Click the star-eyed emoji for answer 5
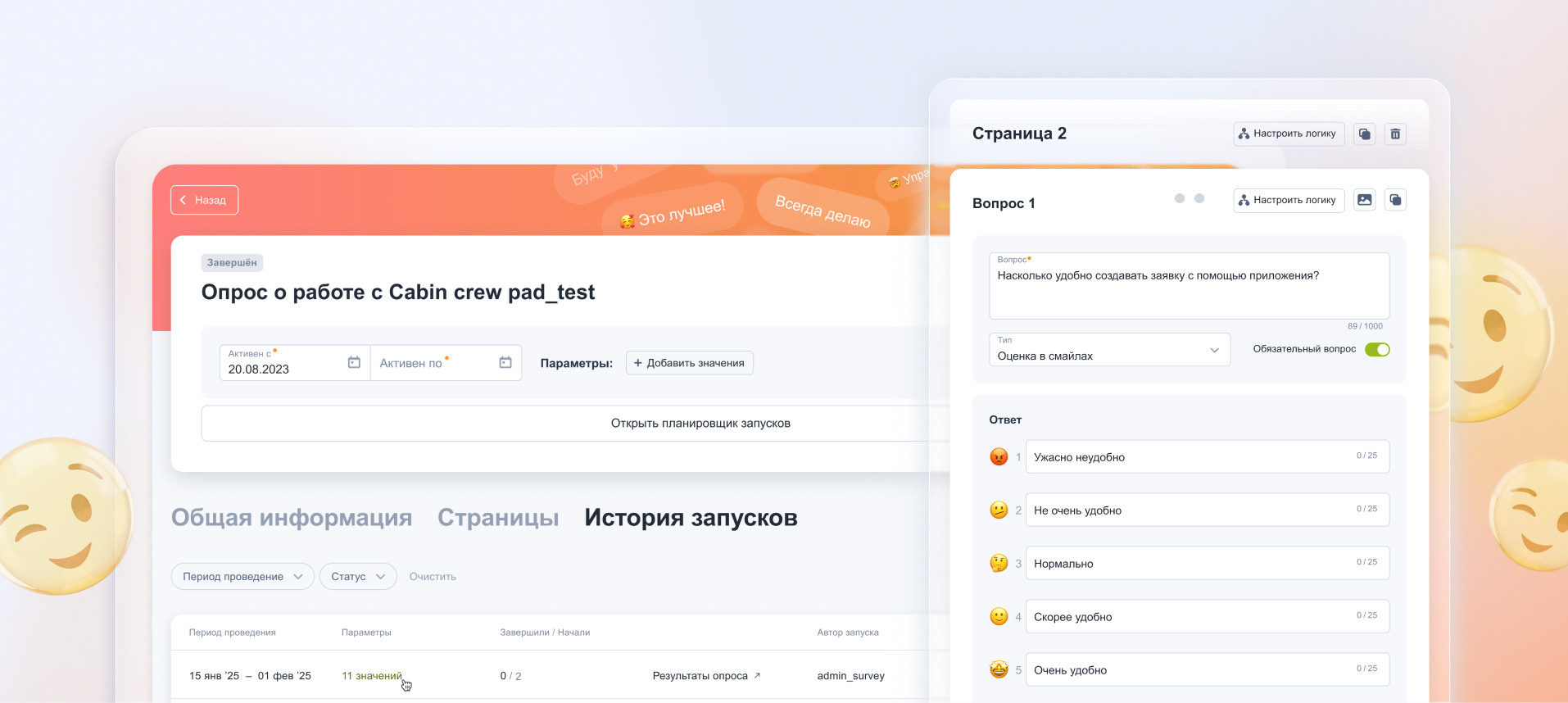 point(999,670)
